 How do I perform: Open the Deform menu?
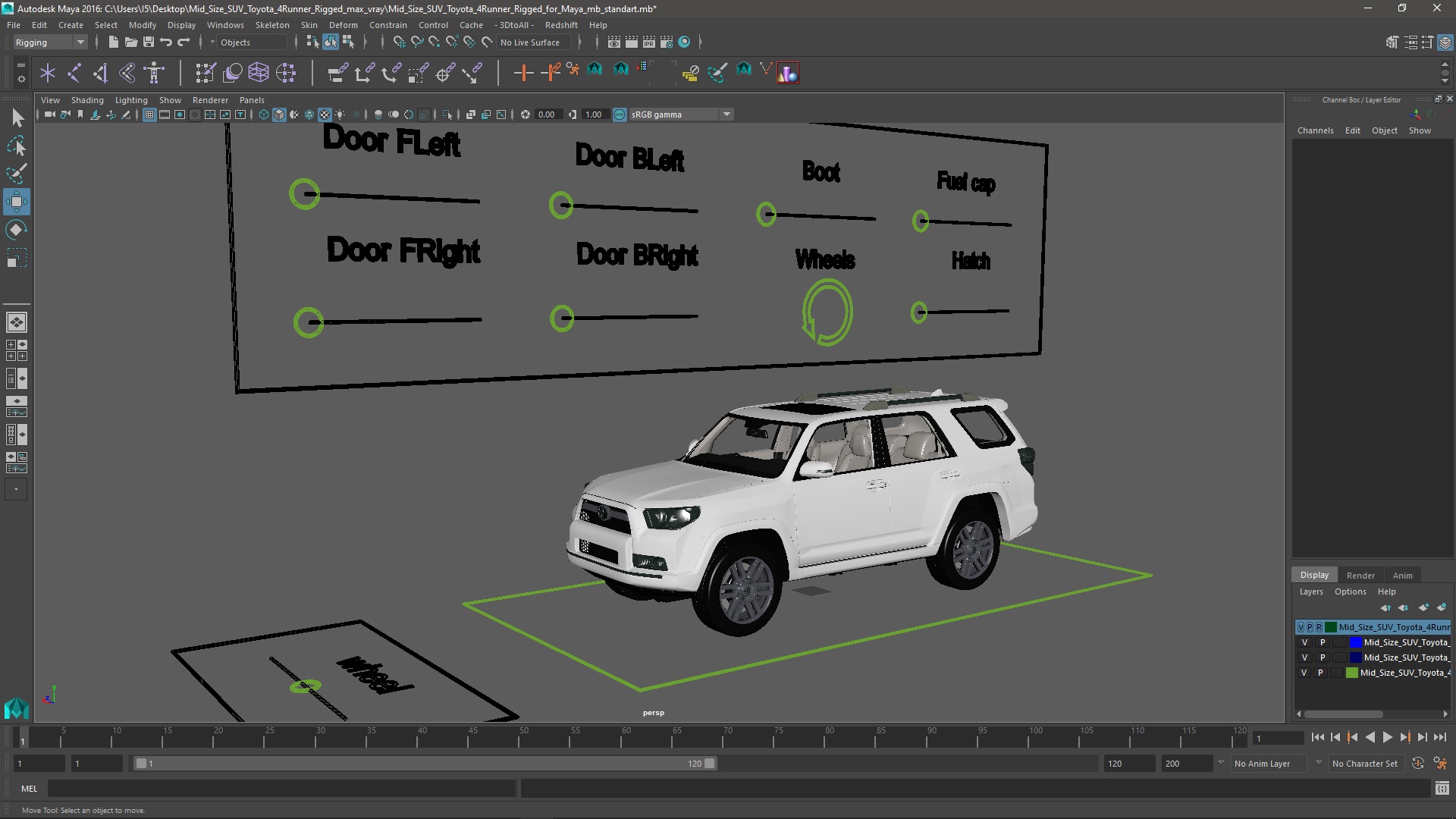click(x=343, y=25)
